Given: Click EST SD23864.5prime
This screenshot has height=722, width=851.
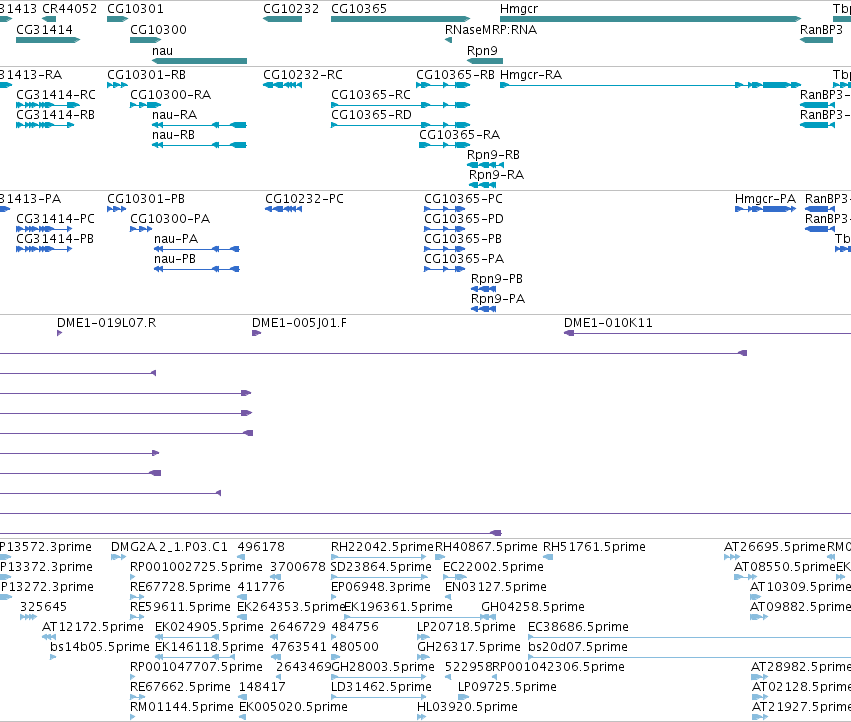Looking at the screenshot, I should coord(381,567).
